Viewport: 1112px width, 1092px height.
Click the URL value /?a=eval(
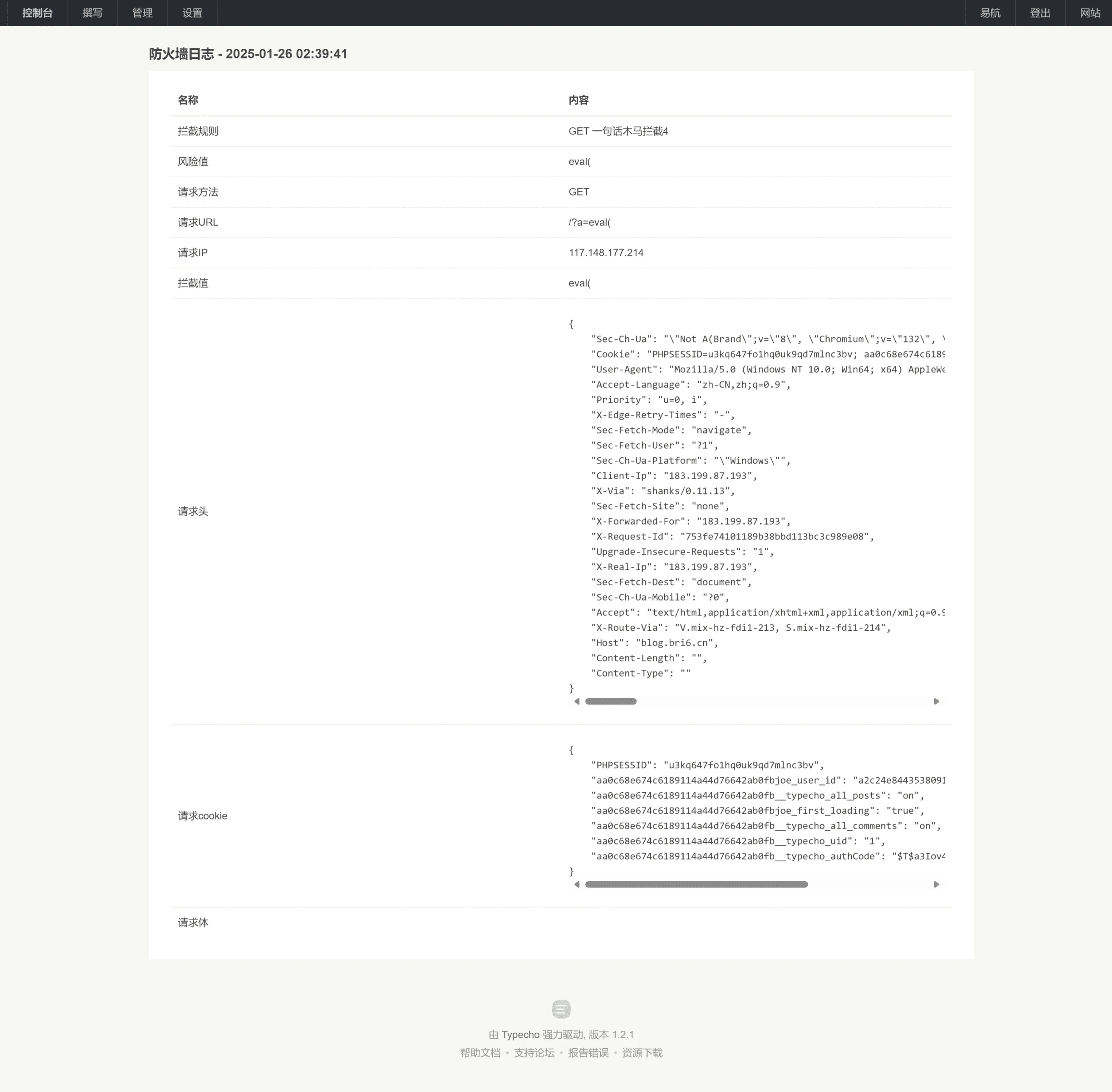[589, 222]
